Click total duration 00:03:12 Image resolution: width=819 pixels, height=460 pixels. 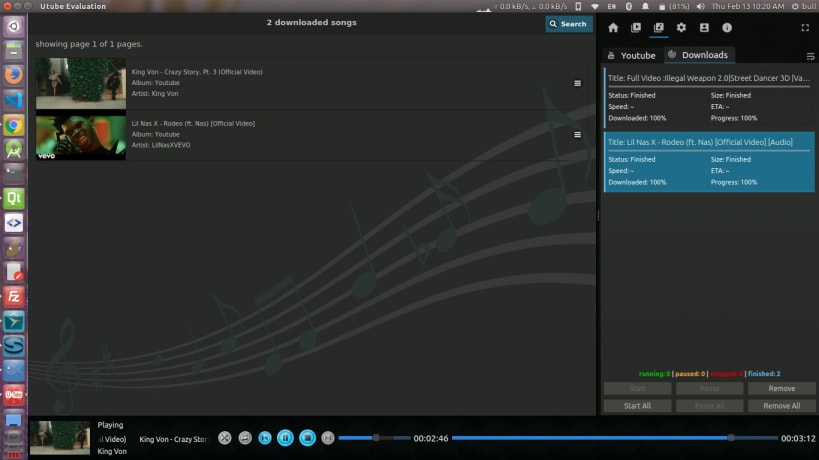798,439
